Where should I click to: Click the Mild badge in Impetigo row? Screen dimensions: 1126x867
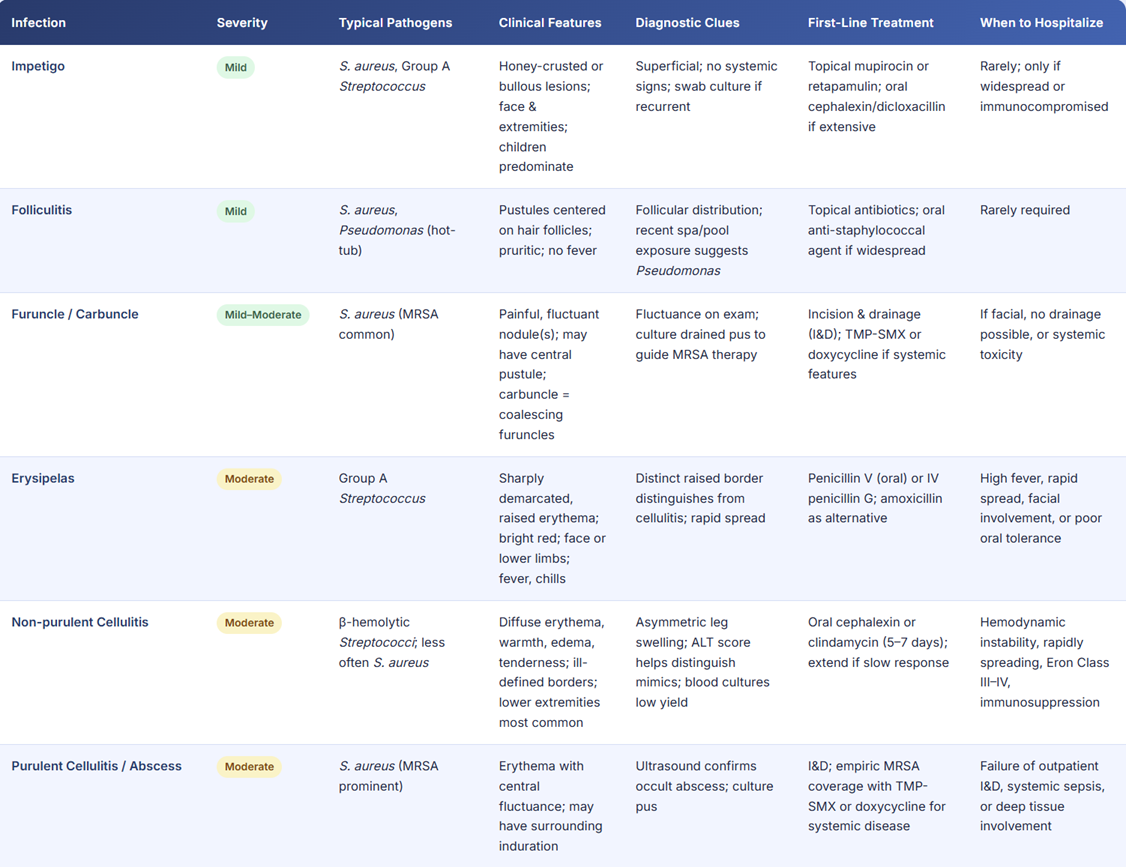click(236, 68)
